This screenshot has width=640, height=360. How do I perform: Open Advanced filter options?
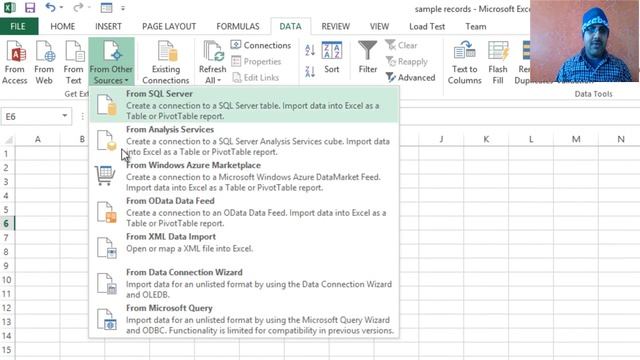pyautogui.click(x=411, y=77)
